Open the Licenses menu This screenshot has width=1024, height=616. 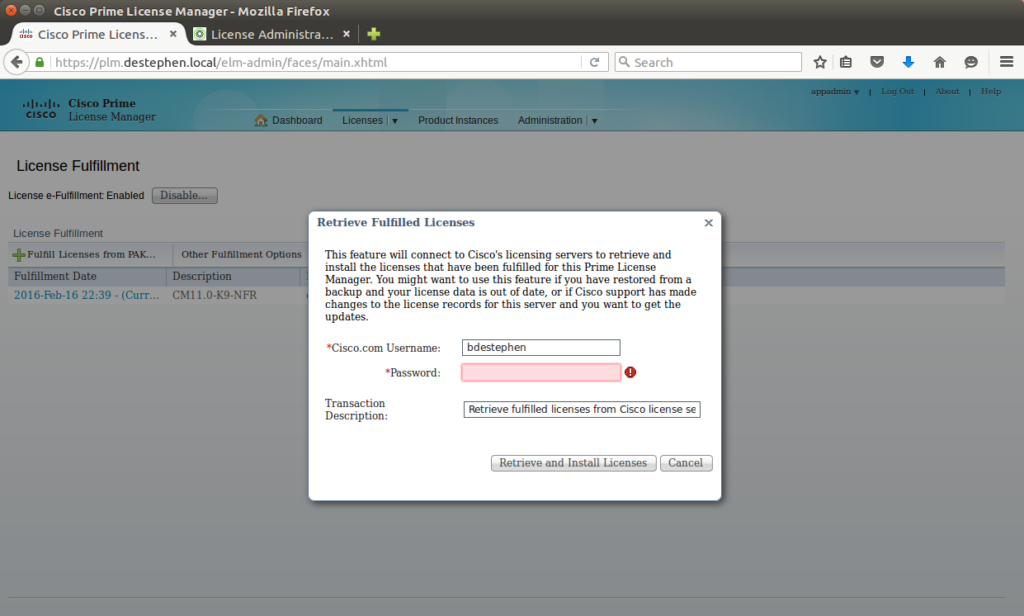tap(362, 120)
